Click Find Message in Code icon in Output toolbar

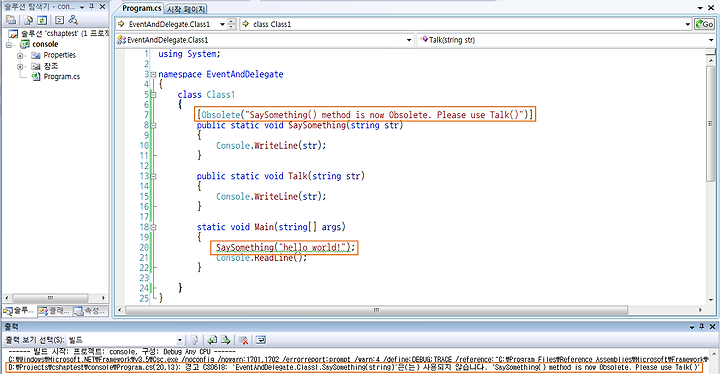194,340
